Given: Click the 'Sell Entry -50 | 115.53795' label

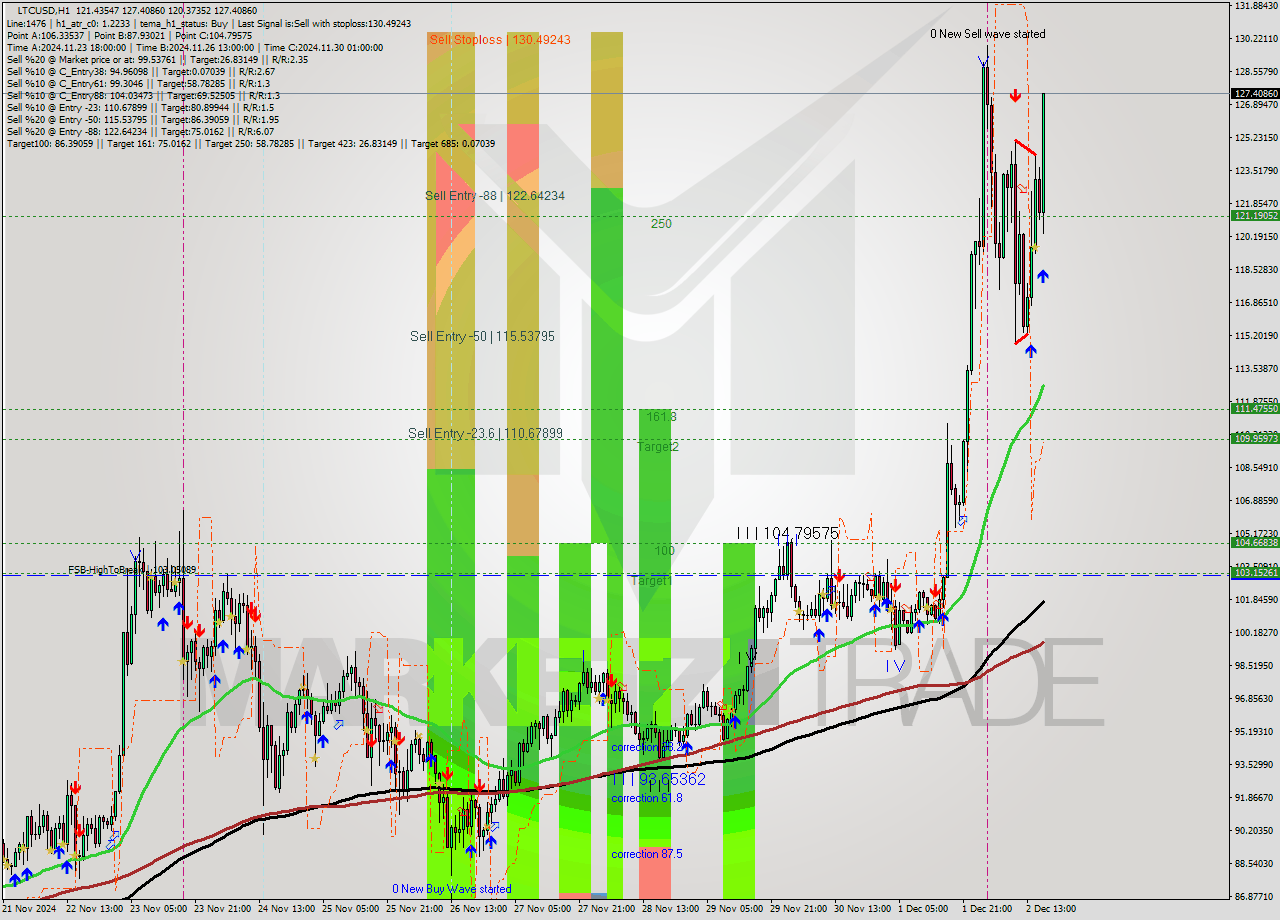Looking at the screenshot, I should 482,336.
